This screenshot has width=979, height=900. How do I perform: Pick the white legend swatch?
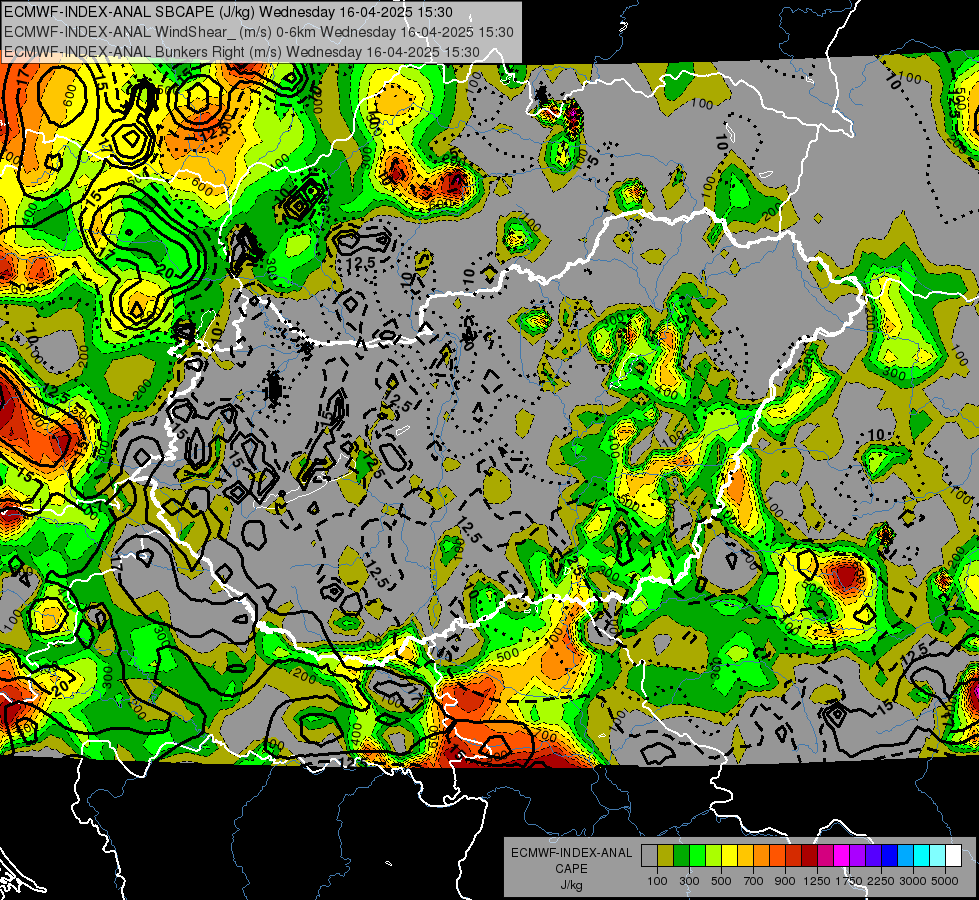coord(953,856)
